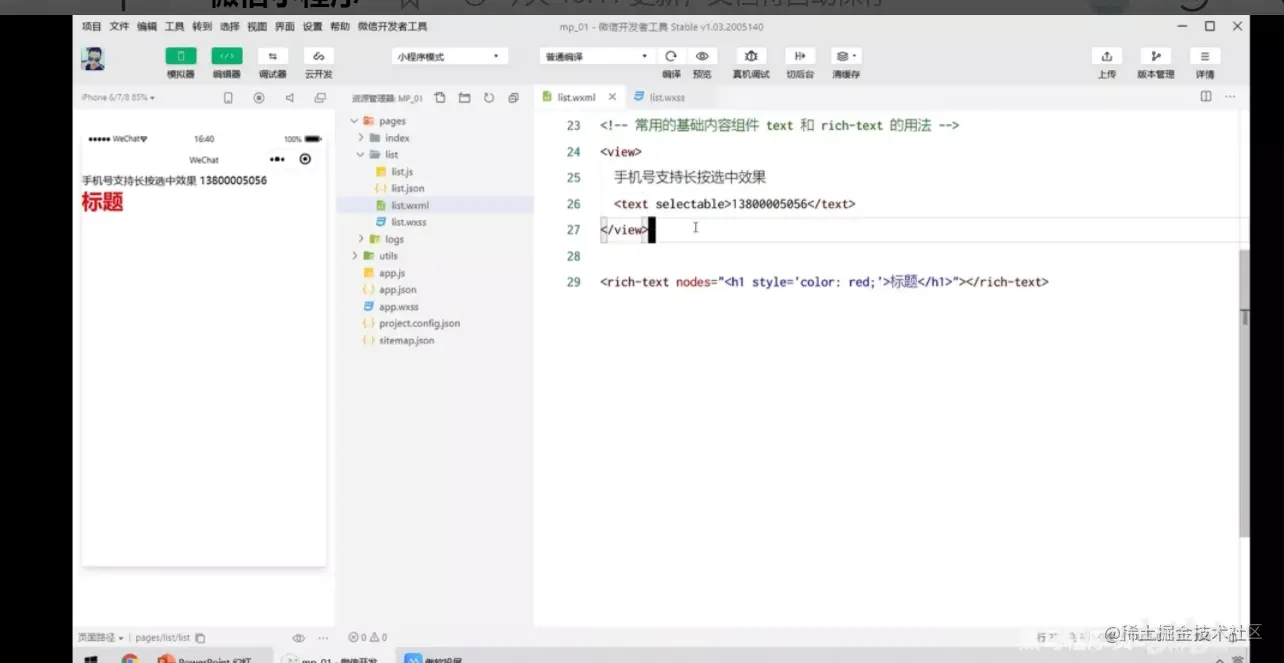Open the editor more actions ellipsis
This screenshot has width=1284, height=663.
[1230, 97]
